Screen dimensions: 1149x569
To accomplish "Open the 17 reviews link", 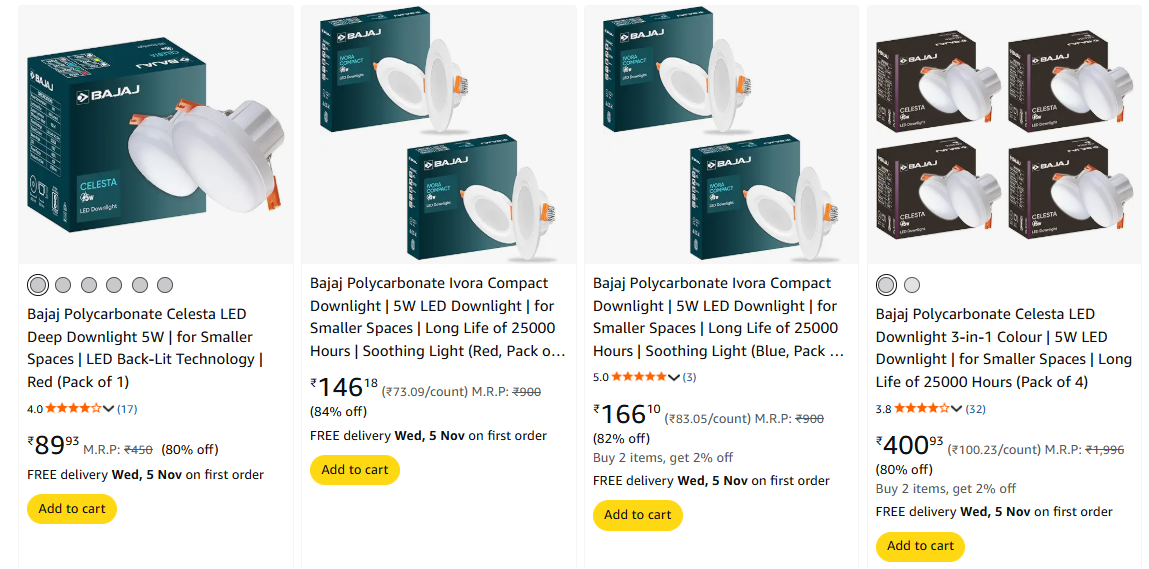I will pos(127,408).
